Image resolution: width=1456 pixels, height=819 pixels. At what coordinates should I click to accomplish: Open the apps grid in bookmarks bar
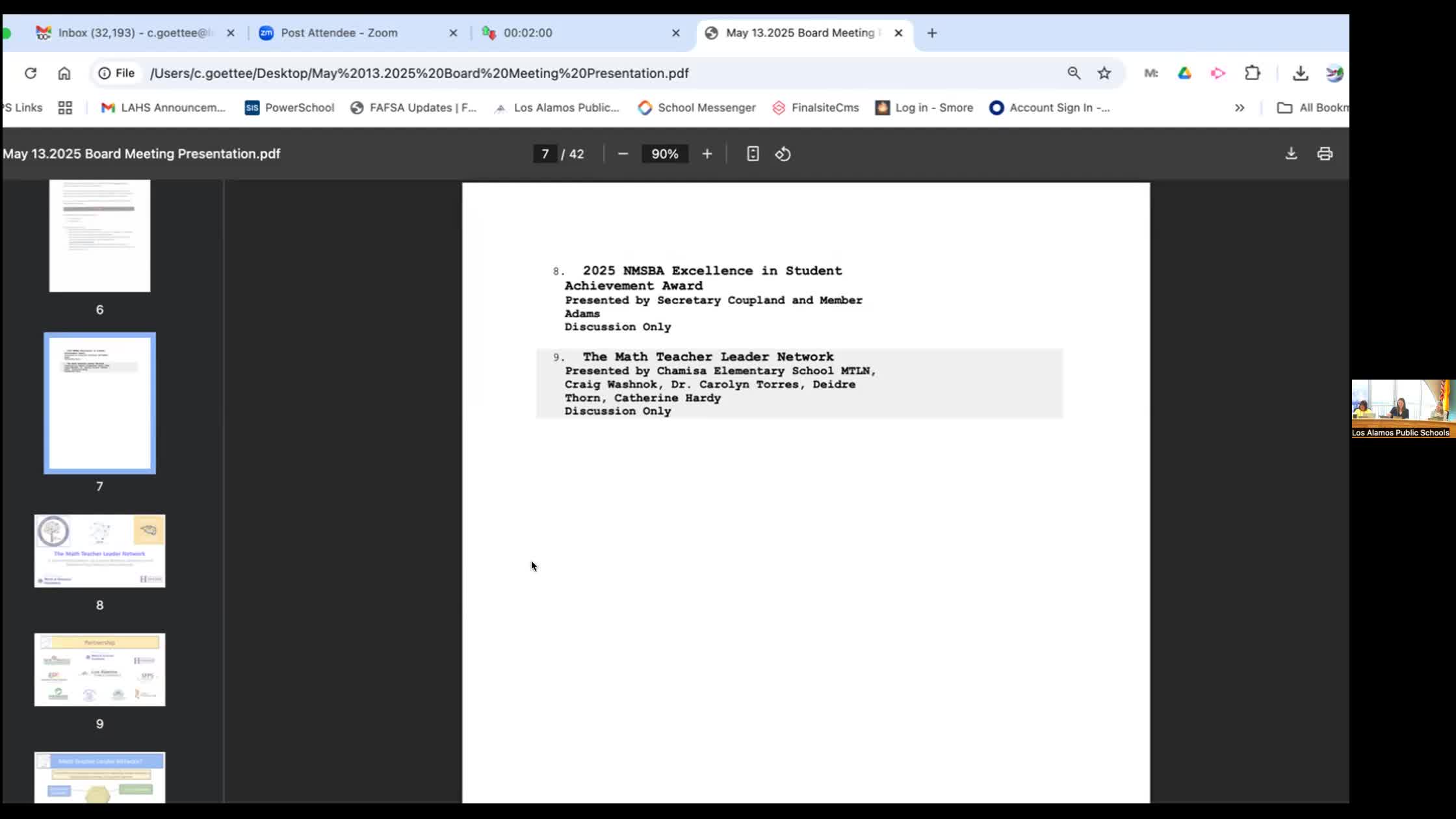[65, 108]
